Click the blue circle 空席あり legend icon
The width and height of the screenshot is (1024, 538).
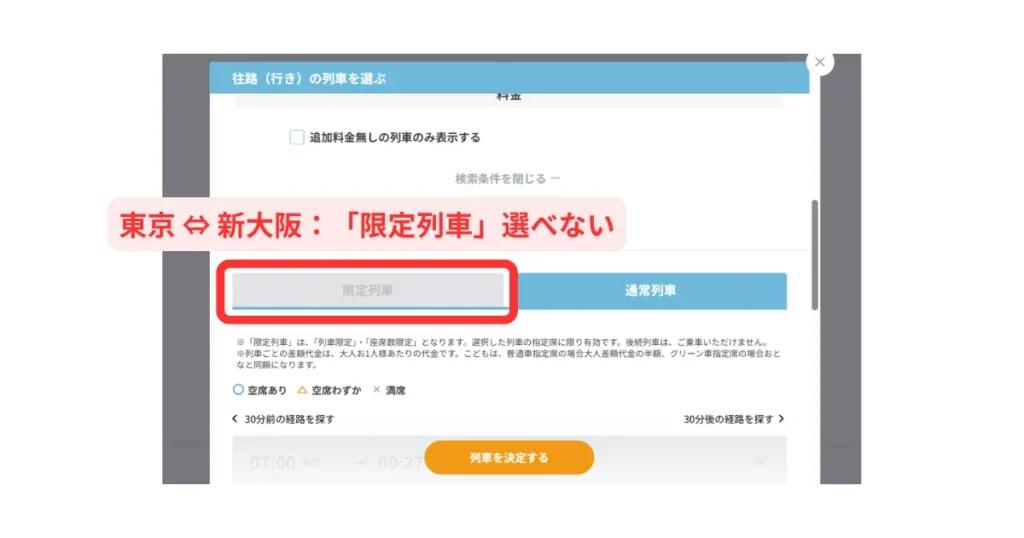(x=238, y=390)
